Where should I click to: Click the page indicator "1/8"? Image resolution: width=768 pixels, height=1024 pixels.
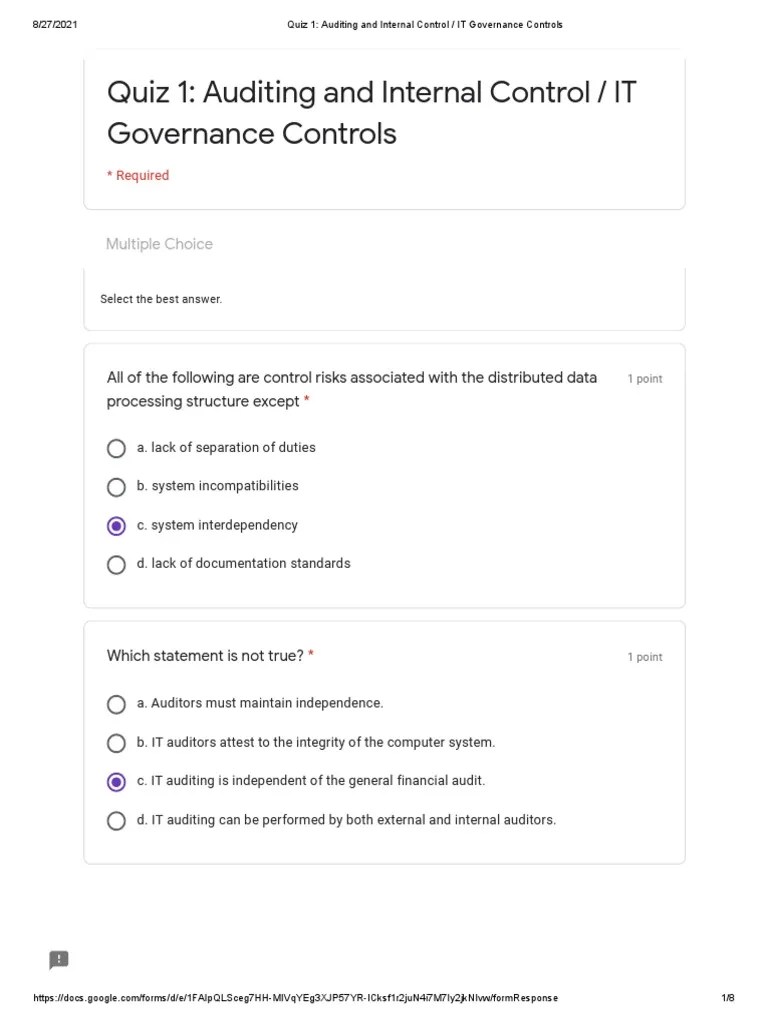[729, 997]
